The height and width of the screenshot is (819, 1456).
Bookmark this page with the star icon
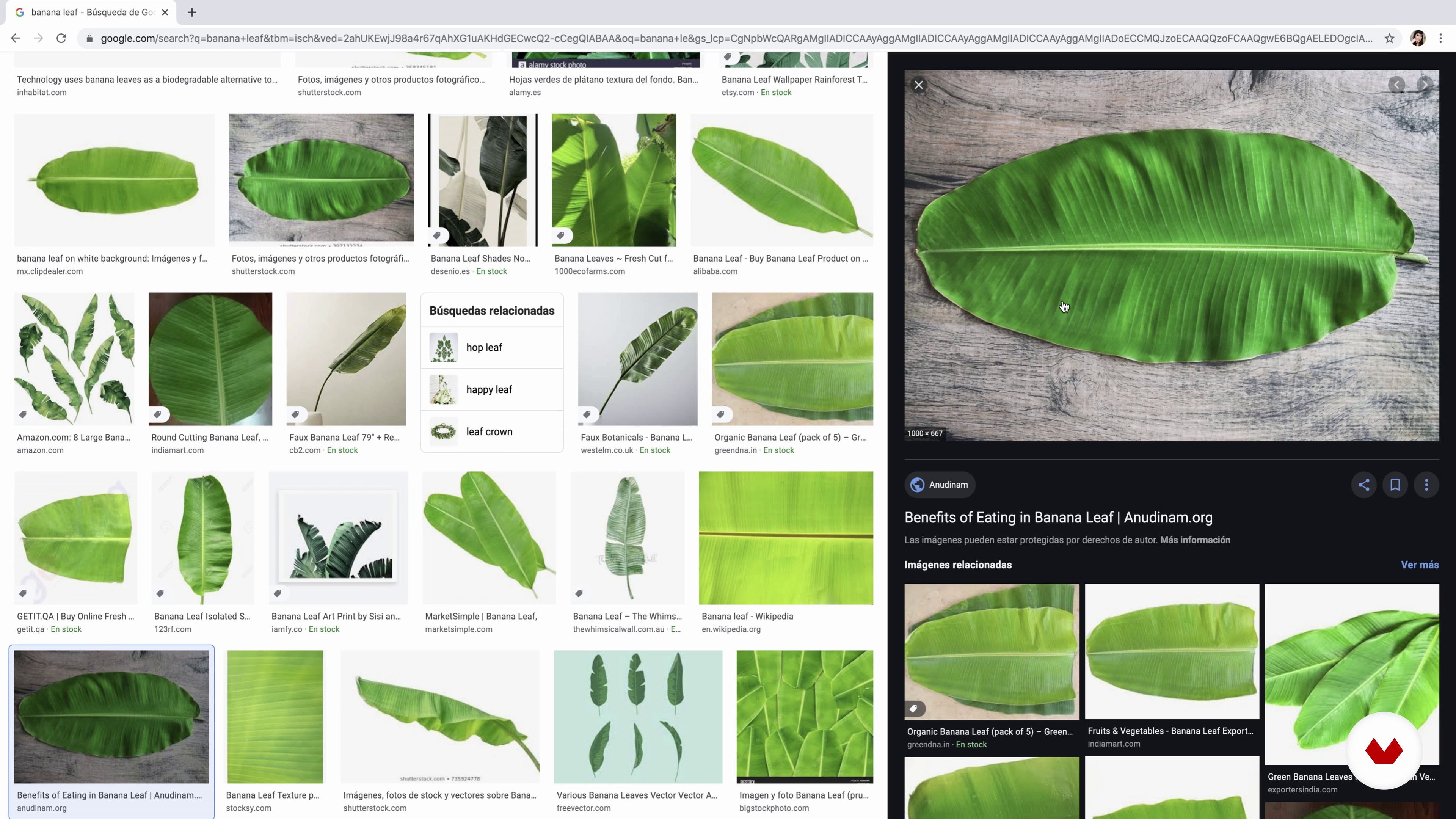(1389, 38)
